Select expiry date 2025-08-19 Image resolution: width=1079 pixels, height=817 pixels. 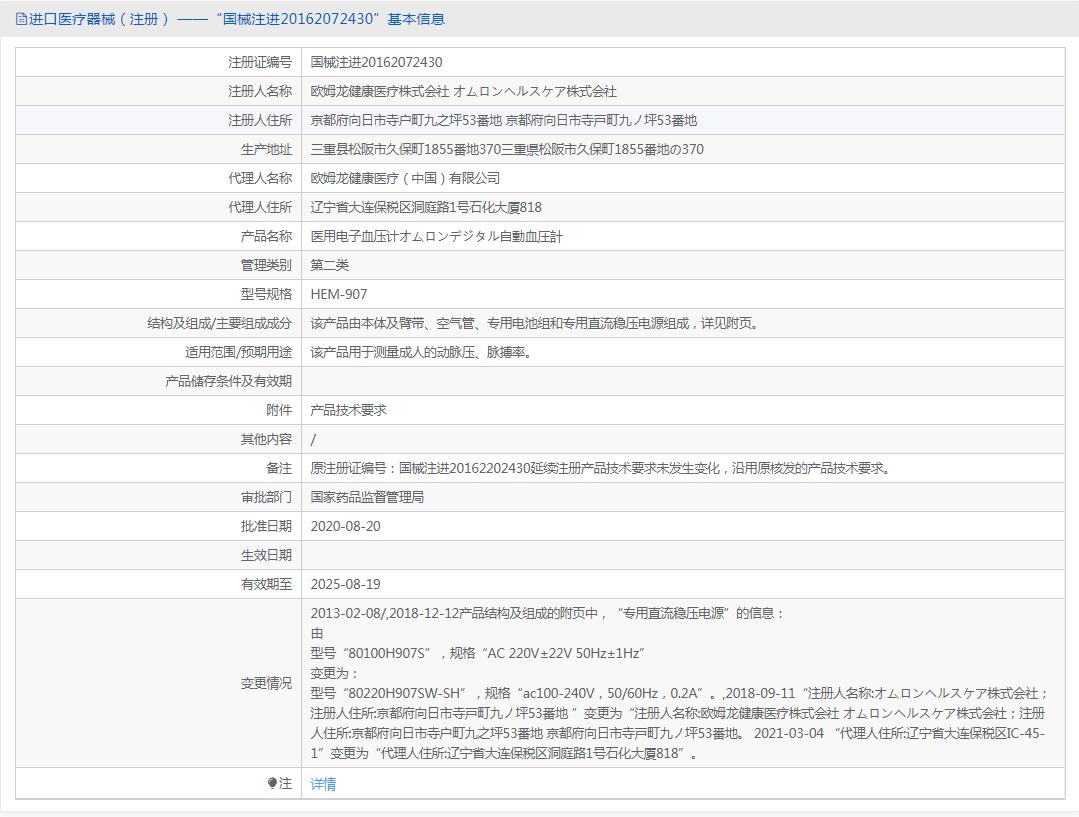coord(345,584)
